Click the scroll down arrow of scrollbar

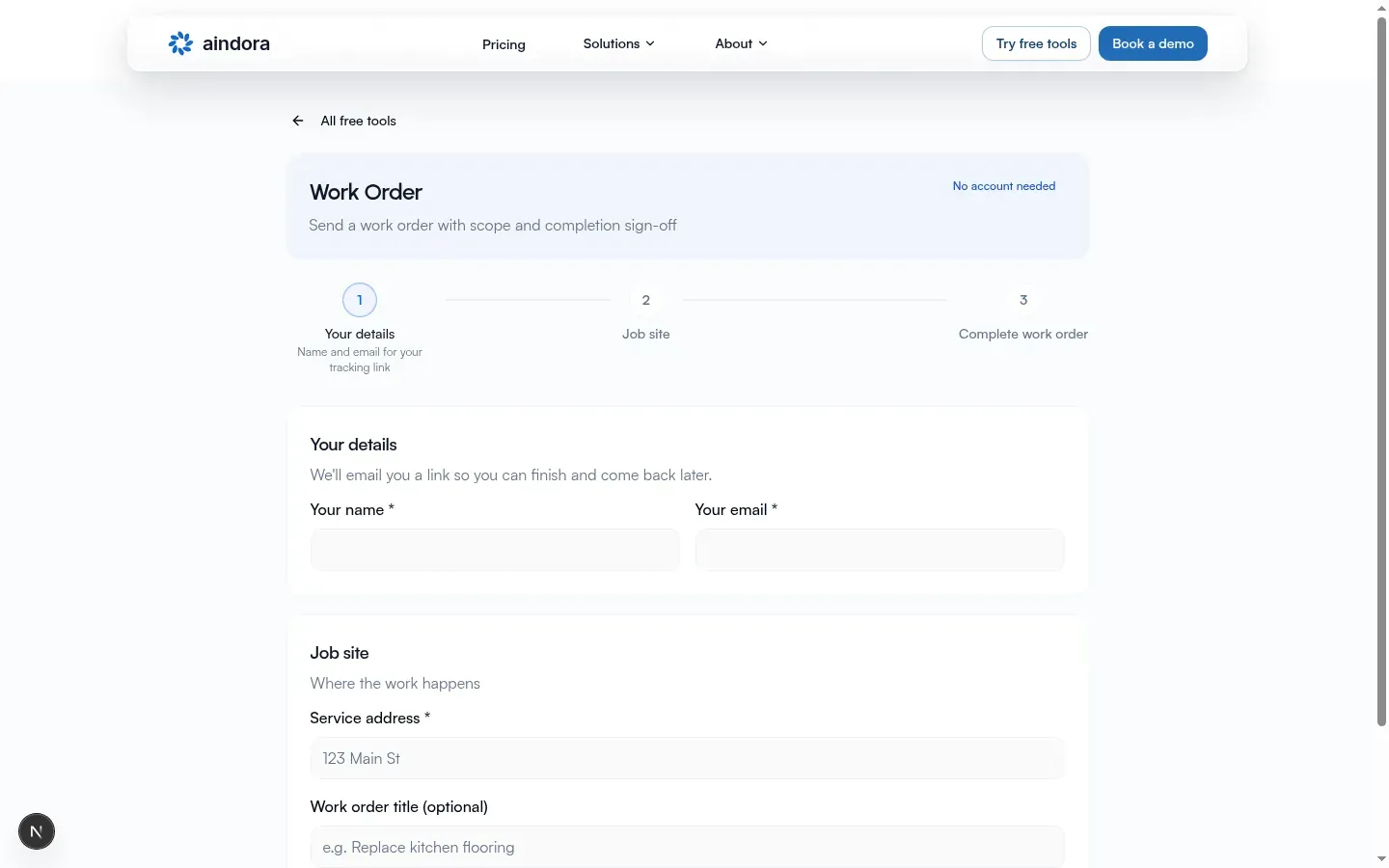(1381, 858)
